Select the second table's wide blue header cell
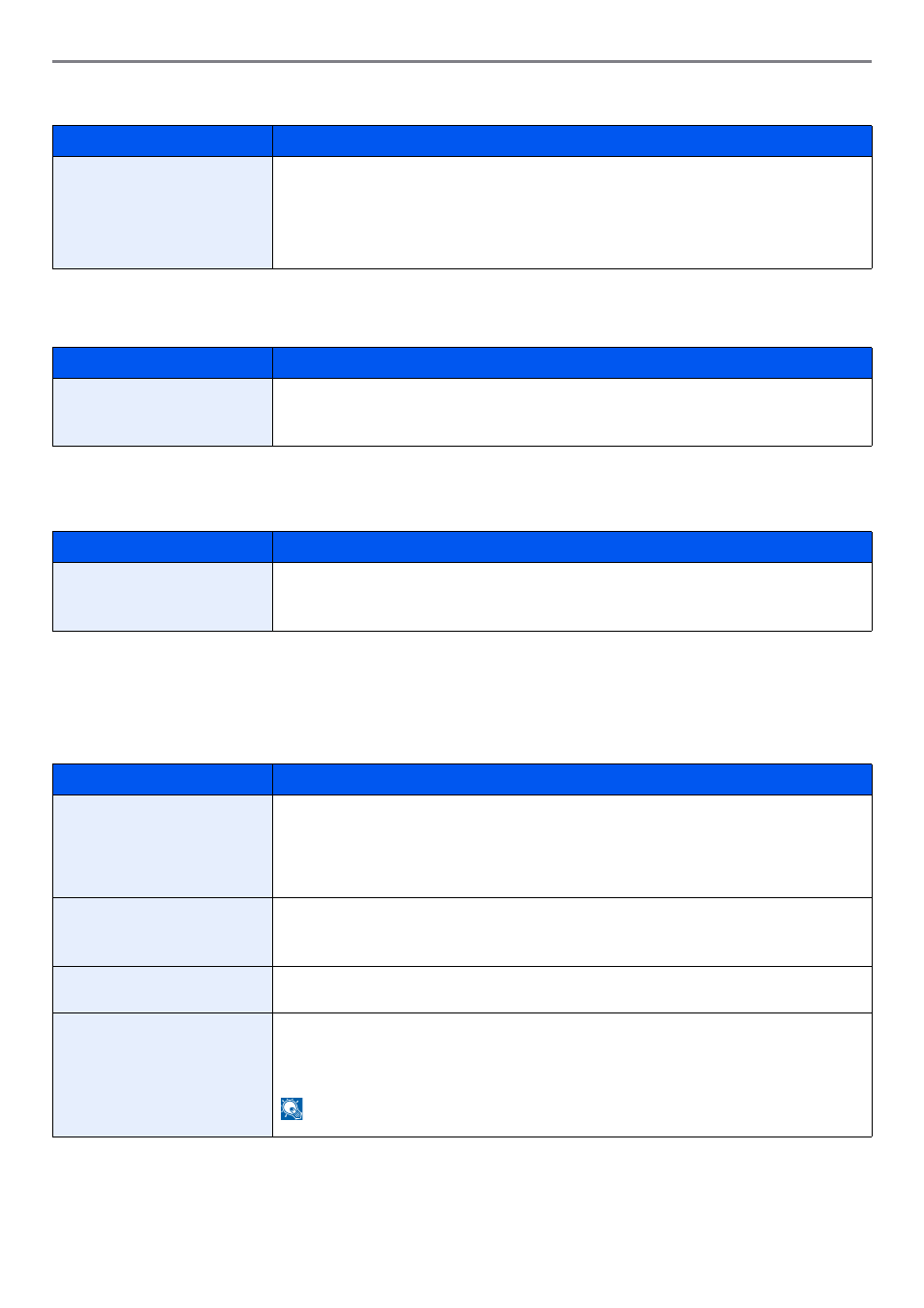 point(572,363)
